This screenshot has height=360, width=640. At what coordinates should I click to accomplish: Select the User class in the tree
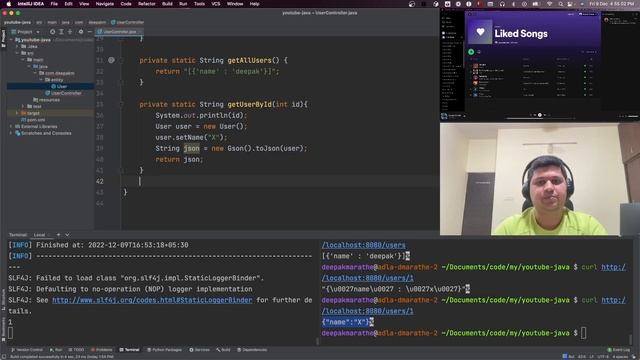tap(59, 86)
